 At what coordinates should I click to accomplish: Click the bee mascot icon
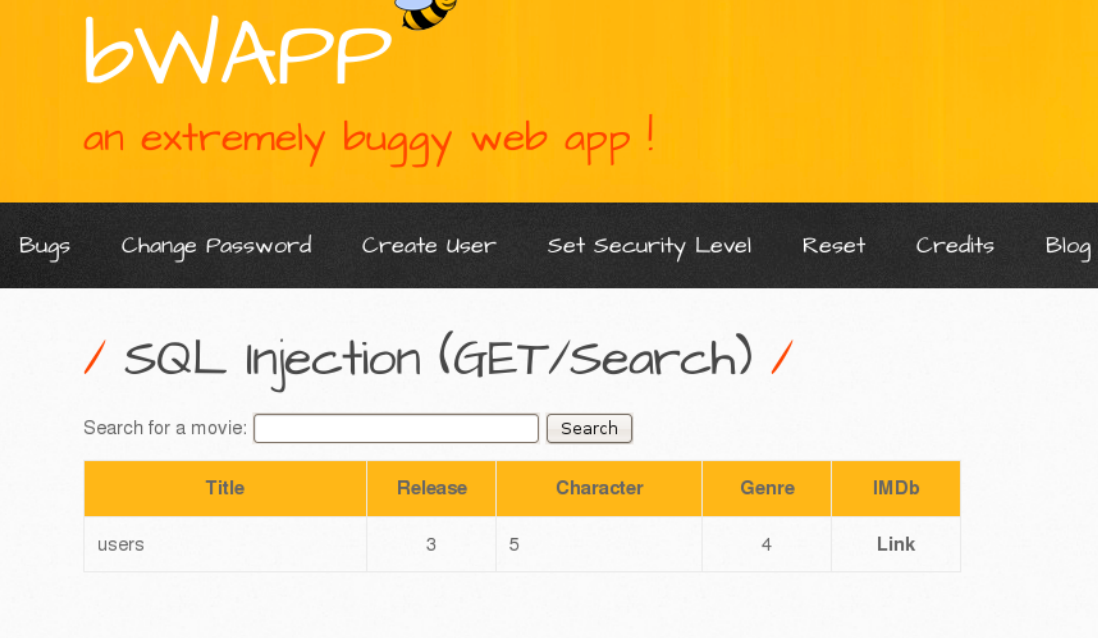426,14
